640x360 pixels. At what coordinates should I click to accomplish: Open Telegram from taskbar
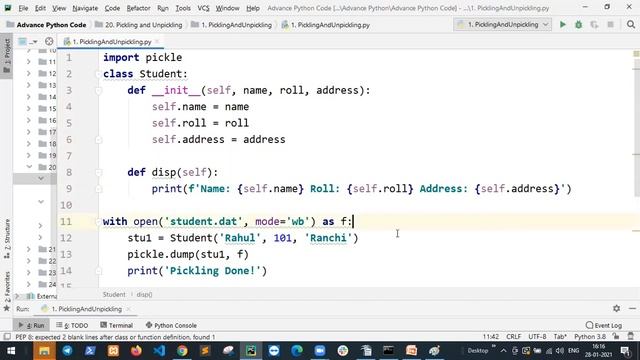coord(67,351)
